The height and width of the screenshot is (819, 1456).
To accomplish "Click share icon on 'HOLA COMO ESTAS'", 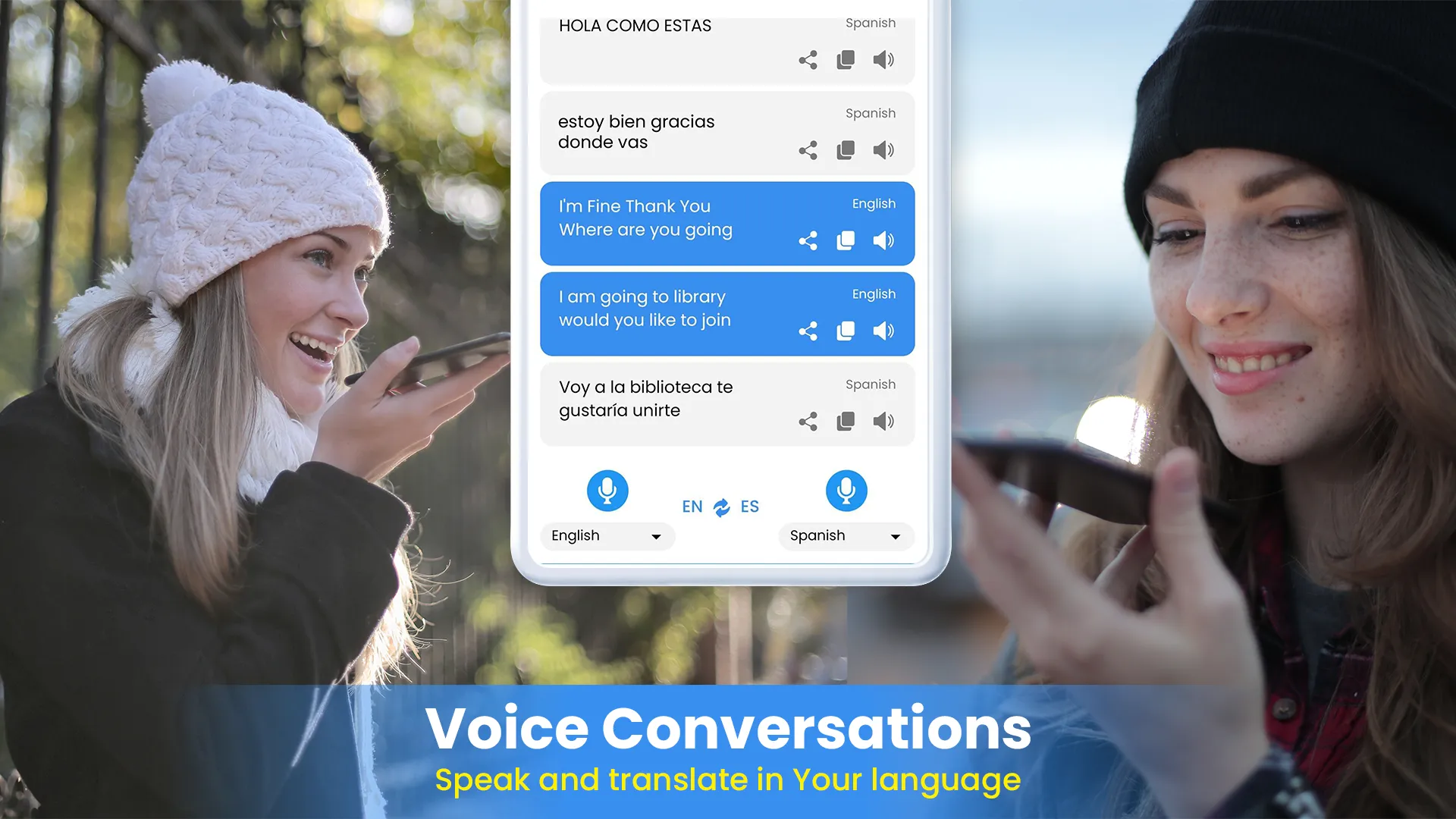I will click(x=808, y=60).
